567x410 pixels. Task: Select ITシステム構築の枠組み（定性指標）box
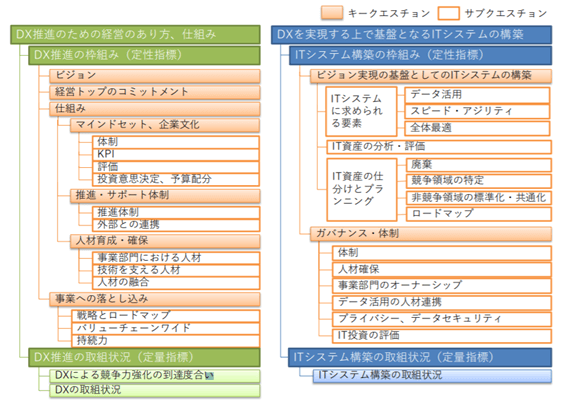(x=421, y=55)
